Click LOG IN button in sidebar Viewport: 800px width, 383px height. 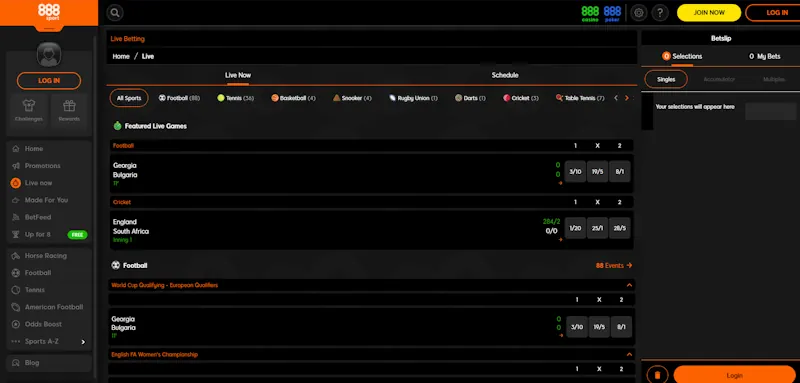click(49, 81)
